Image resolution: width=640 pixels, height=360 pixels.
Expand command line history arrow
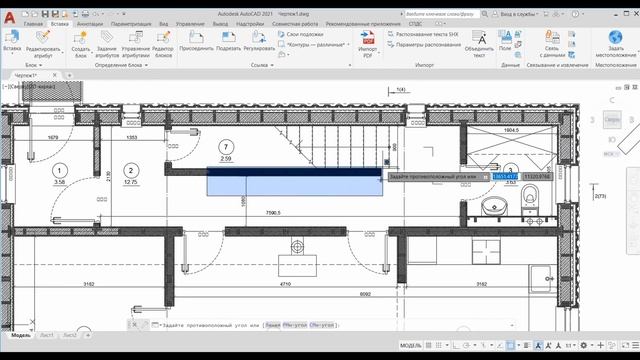point(512,325)
